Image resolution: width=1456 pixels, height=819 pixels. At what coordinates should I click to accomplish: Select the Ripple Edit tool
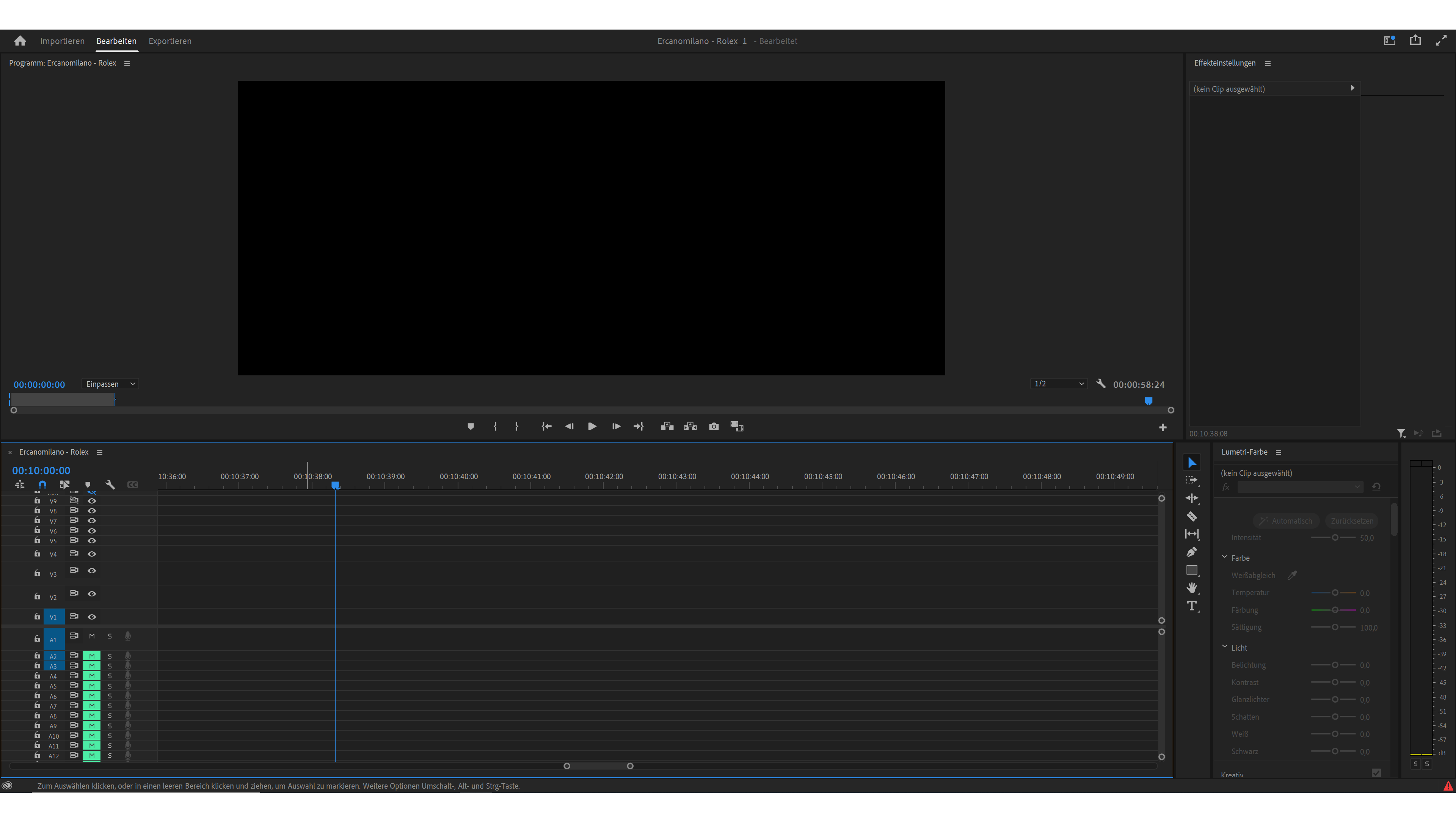(x=1191, y=498)
